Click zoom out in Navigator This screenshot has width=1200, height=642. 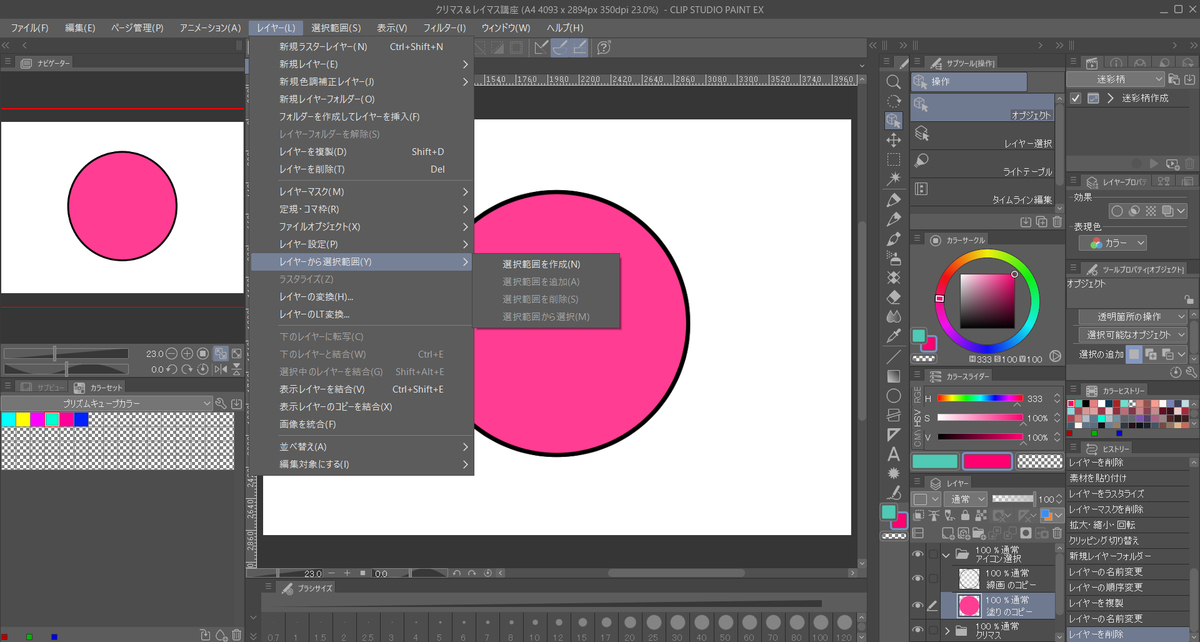point(172,353)
